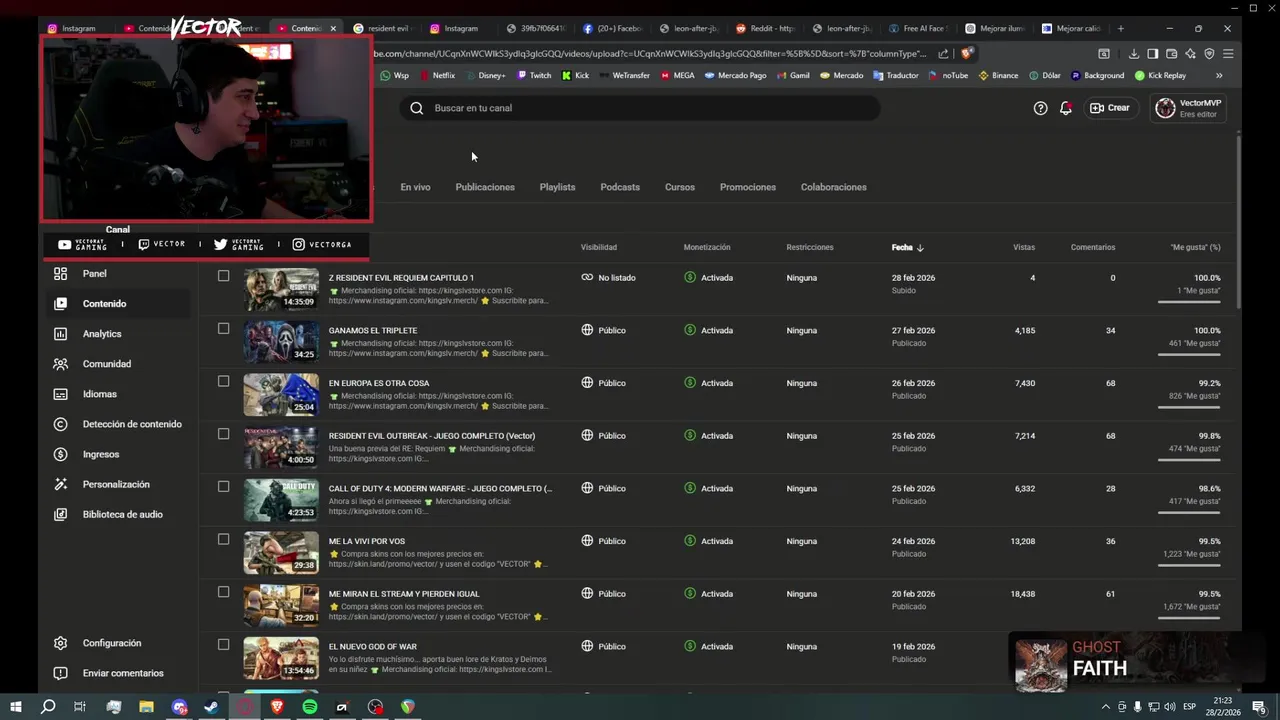Expand the hidden bookmarks chevron
The image size is (1280, 720).
(x=1219, y=75)
